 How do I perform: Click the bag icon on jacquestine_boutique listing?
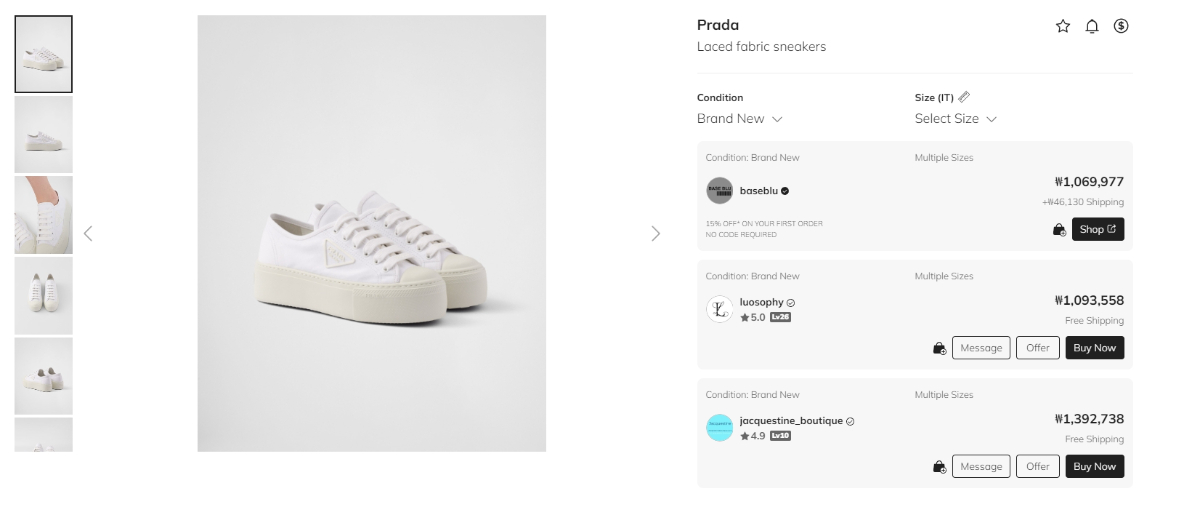[940, 467]
